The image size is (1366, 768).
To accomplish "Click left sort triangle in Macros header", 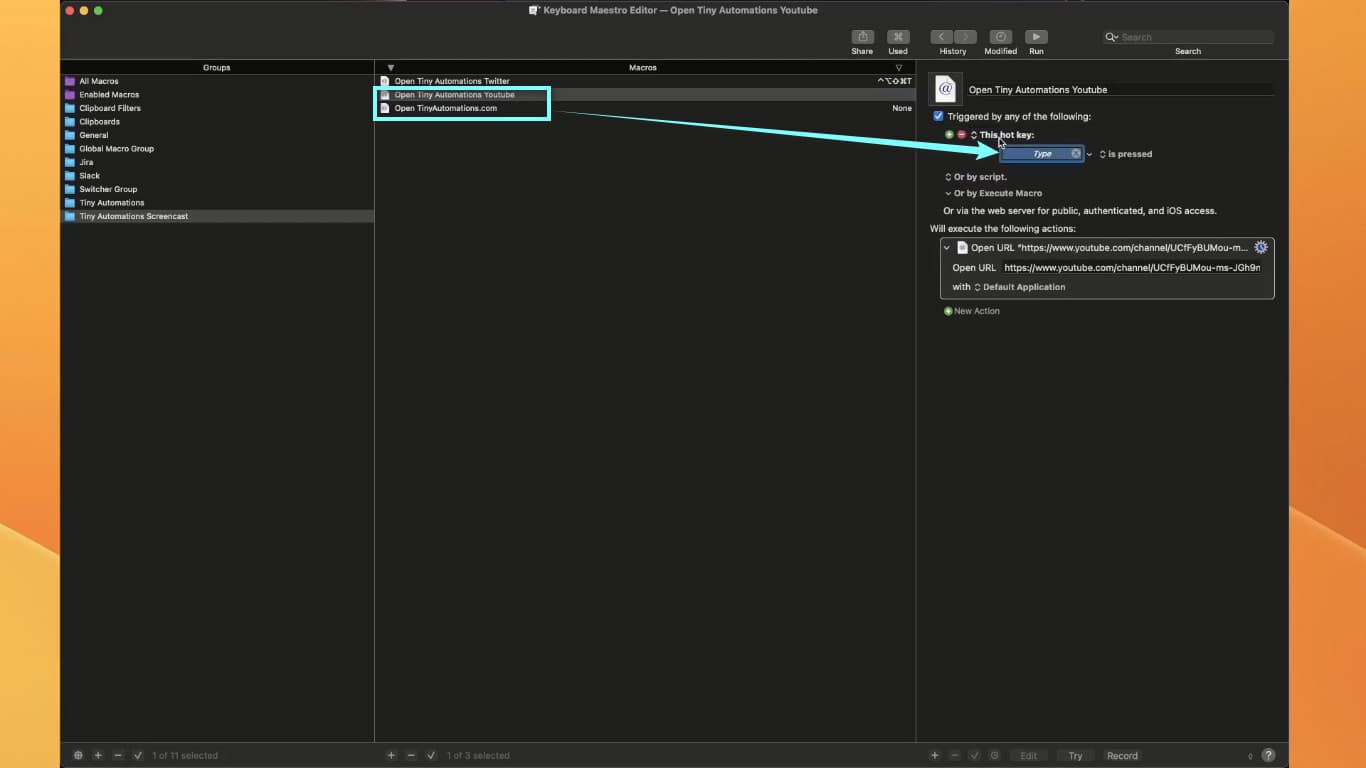I will pyautogui.click(x=391, y=67).
